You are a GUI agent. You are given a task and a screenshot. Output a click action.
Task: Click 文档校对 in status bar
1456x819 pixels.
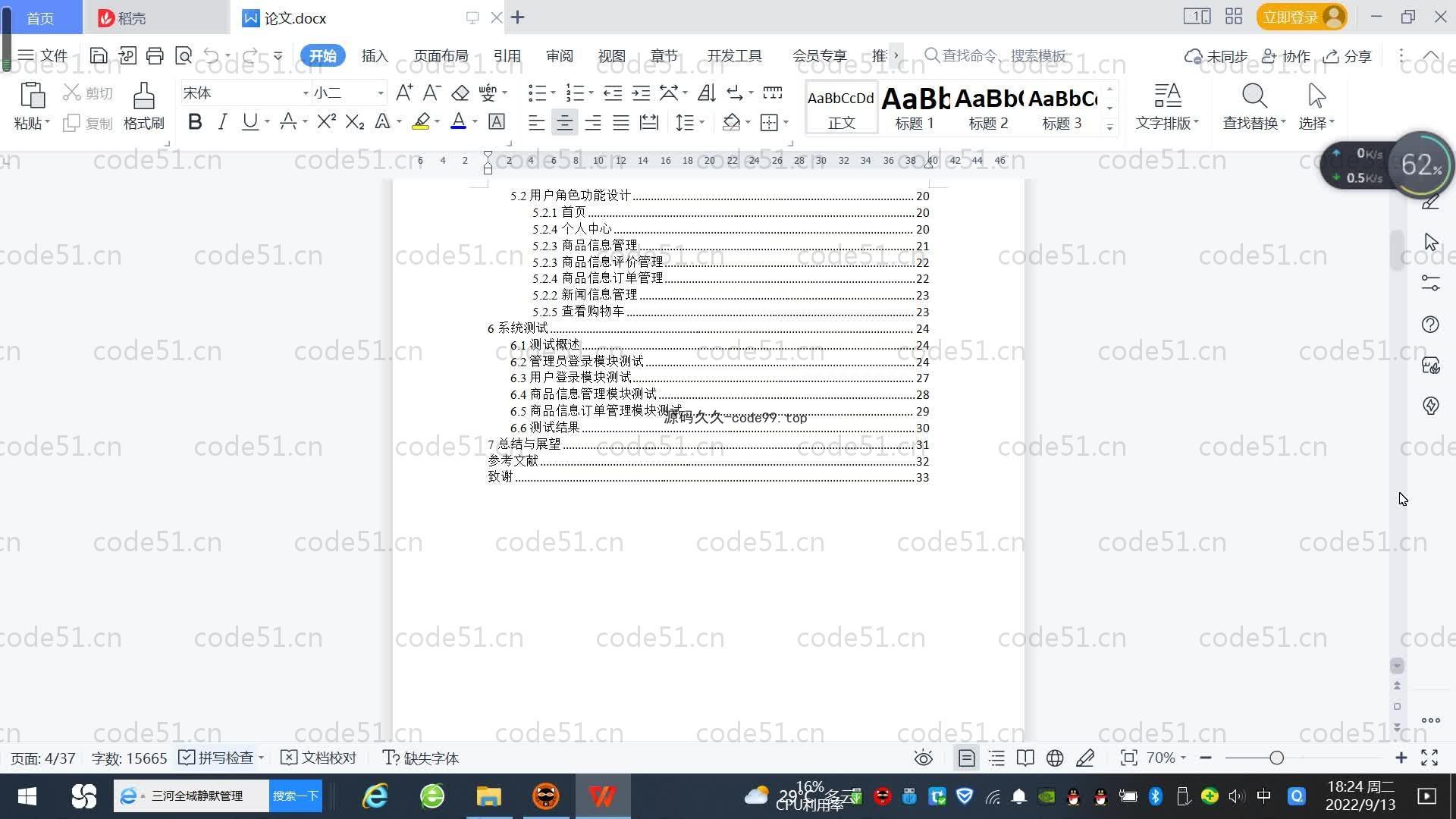(318, 758)
